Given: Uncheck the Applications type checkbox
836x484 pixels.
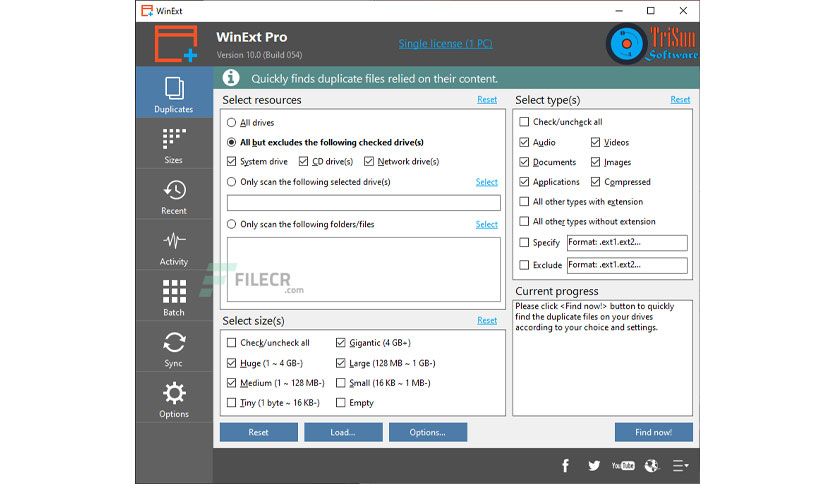Looking at the screenshot, I should coord(524,182).
